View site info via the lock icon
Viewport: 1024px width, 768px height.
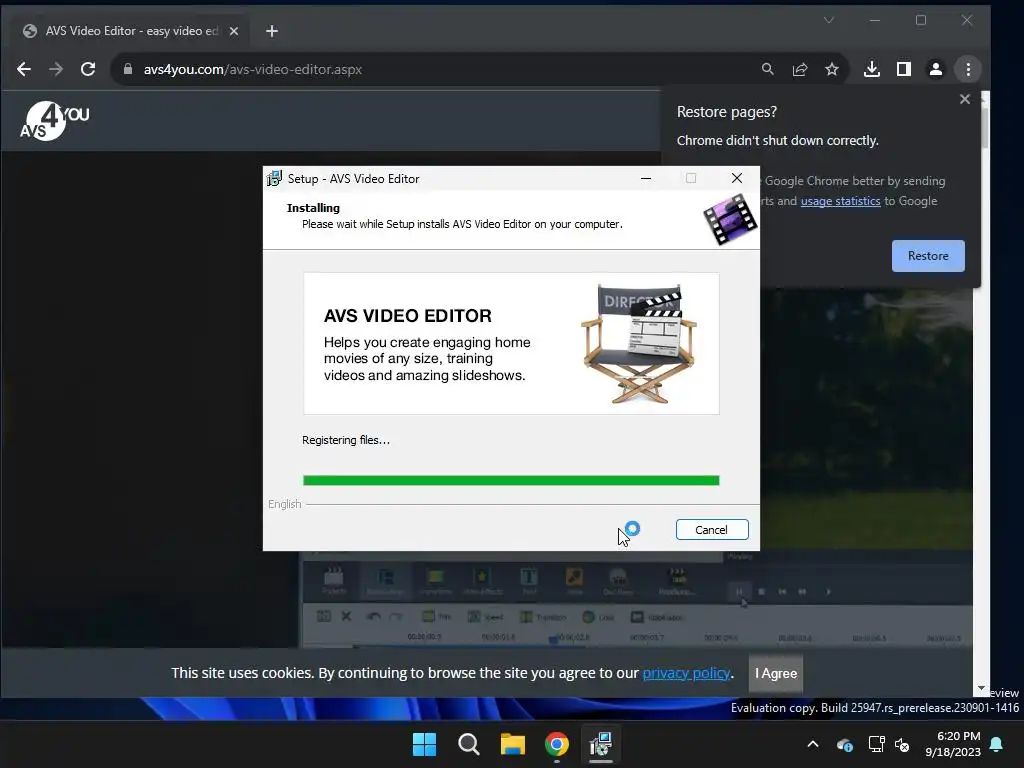(x=128, y=69)
